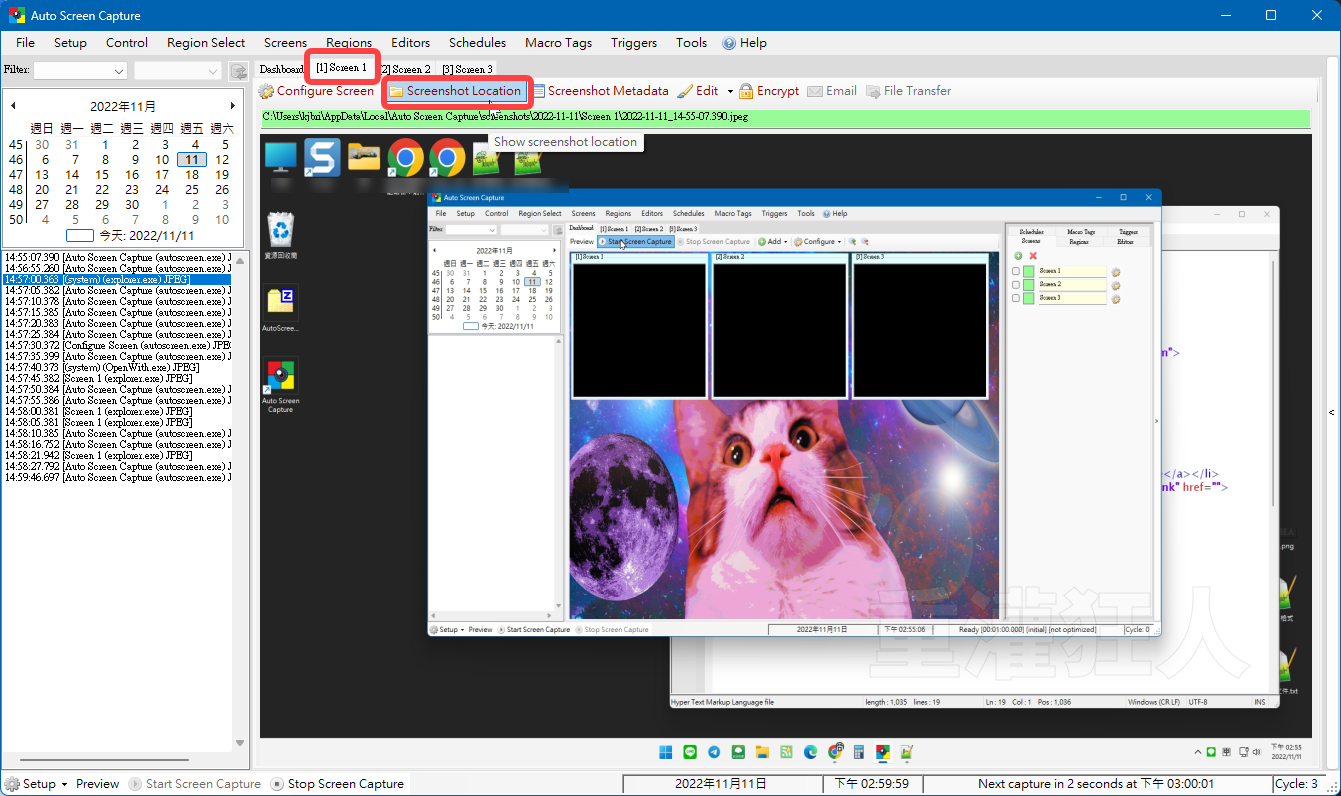Open the Macro Tags menu
The height and width of the screenshot is (796, 1341).
pos(558,43)
